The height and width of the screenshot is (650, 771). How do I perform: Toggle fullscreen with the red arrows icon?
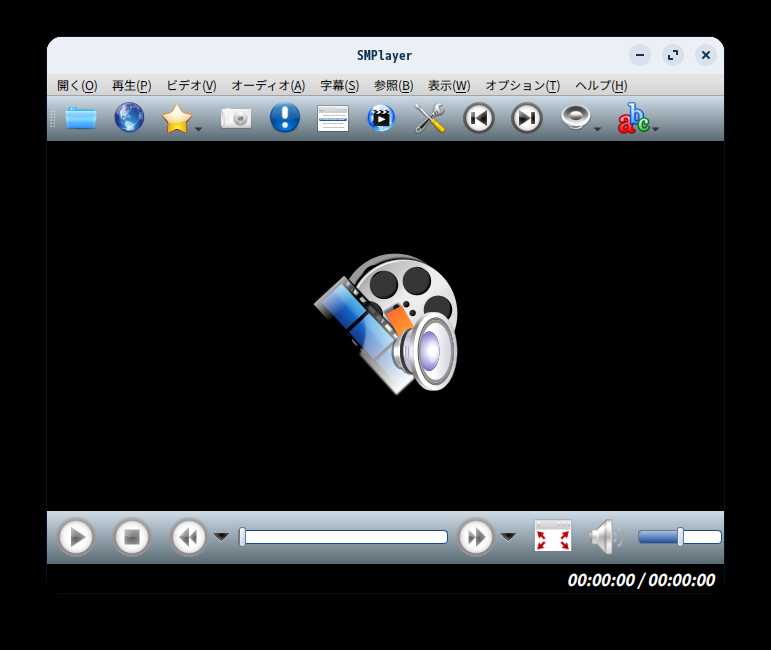(x=553, y=536)
